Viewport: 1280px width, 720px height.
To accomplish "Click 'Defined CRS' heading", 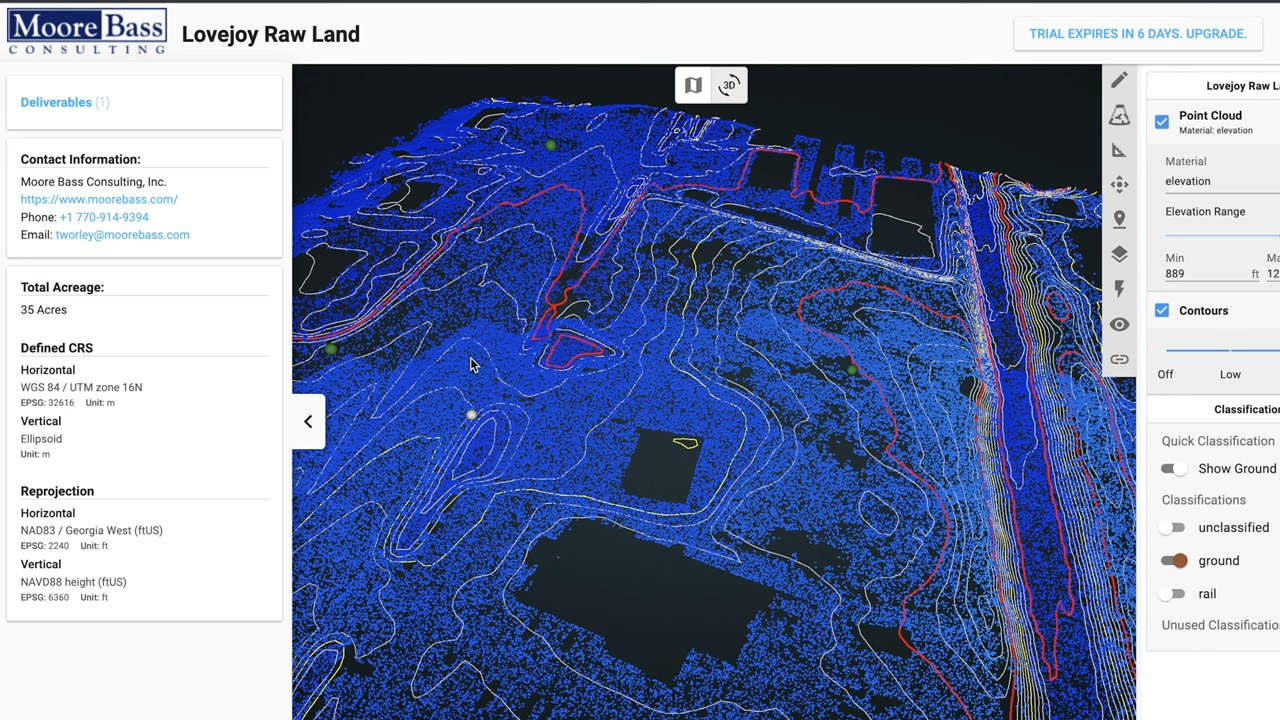I will pyautogui.click(x=56, y=348).
